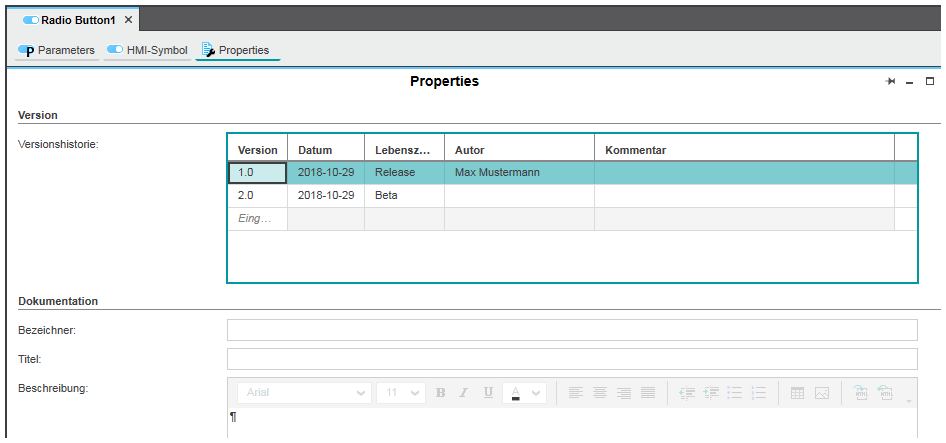This screenshot has width=946, height=443.
Task: Sort by the Datum column header
Action: [x=326, y=150]
